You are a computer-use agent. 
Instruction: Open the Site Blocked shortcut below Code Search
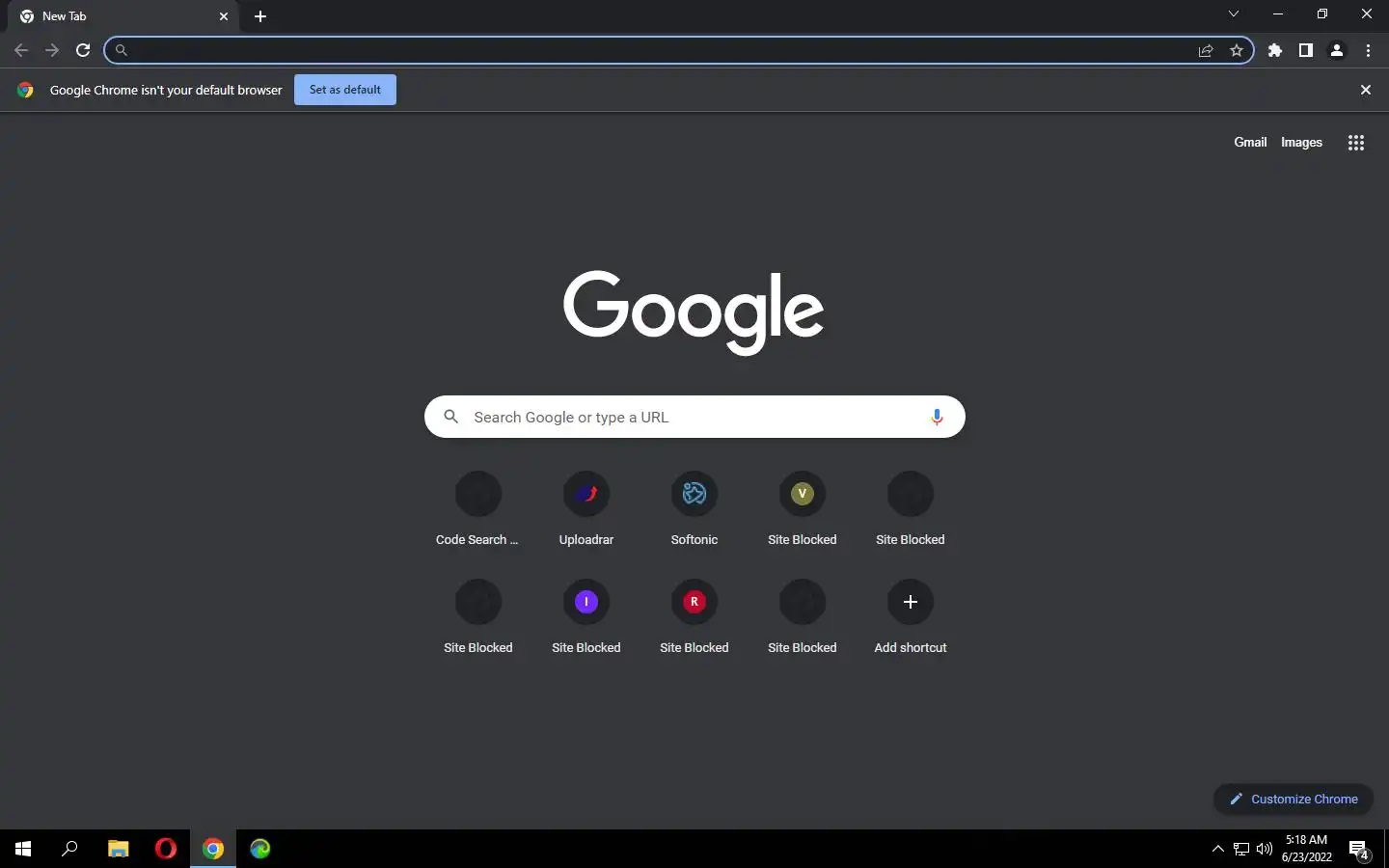(x=478, y=617)
